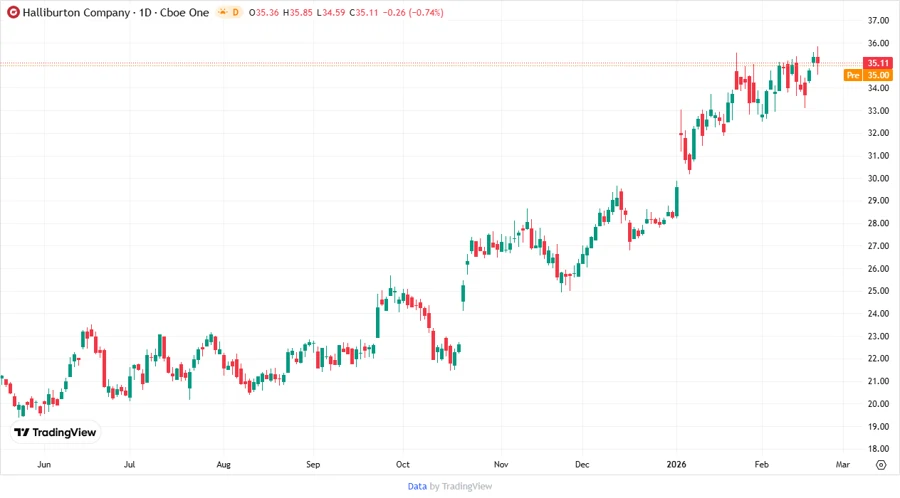Click the 23.00 price axis label
The image size is (900, 498).
pos(878,336)
